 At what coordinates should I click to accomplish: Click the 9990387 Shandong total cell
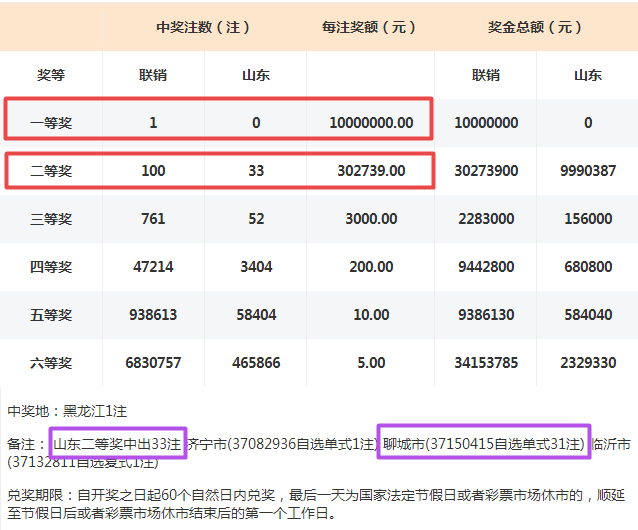pos(587,171)
